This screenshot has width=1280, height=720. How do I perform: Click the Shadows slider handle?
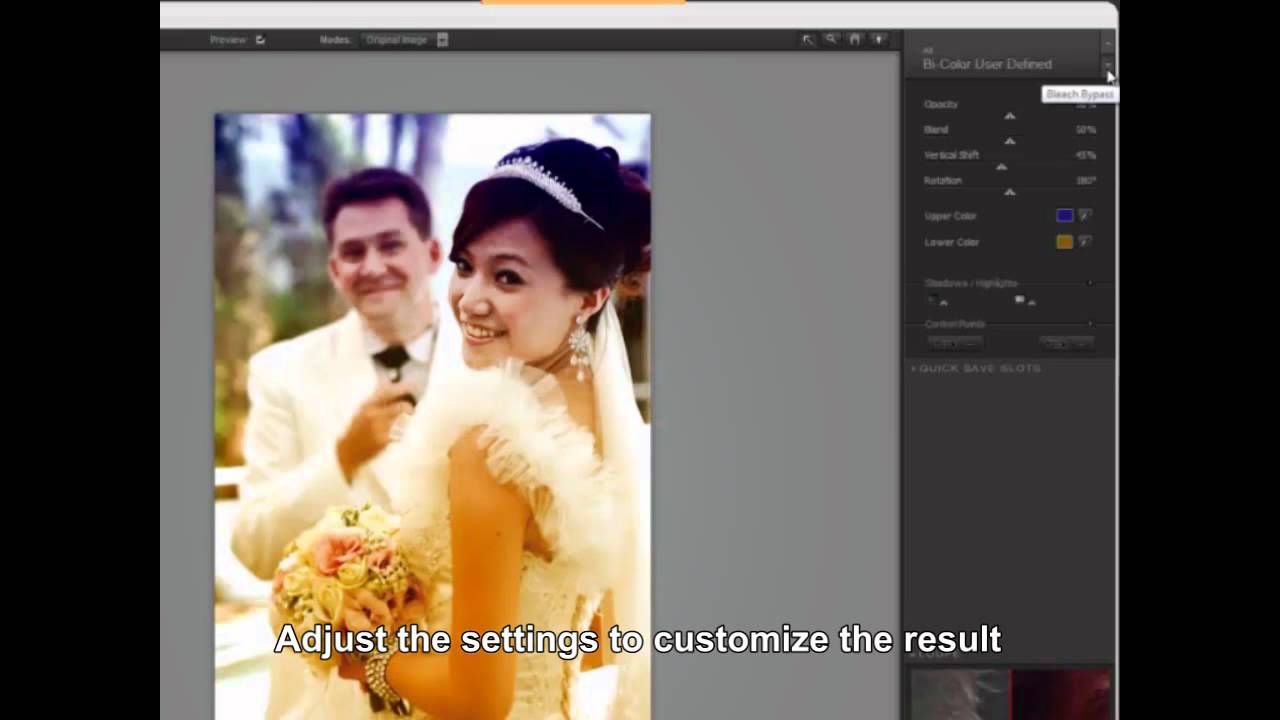943,302
